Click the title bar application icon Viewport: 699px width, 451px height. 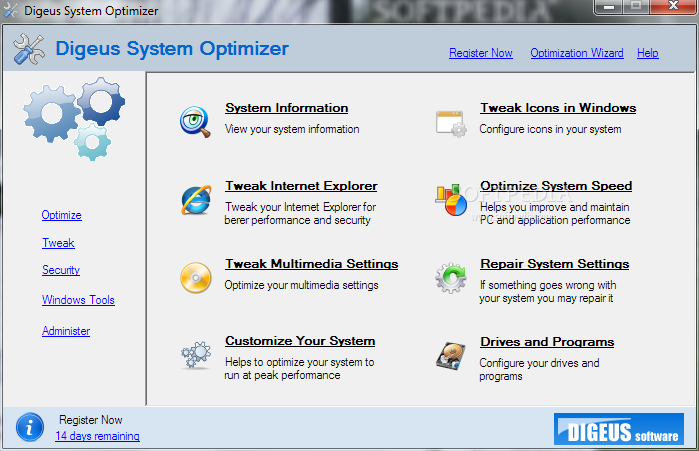coord(11,10)
